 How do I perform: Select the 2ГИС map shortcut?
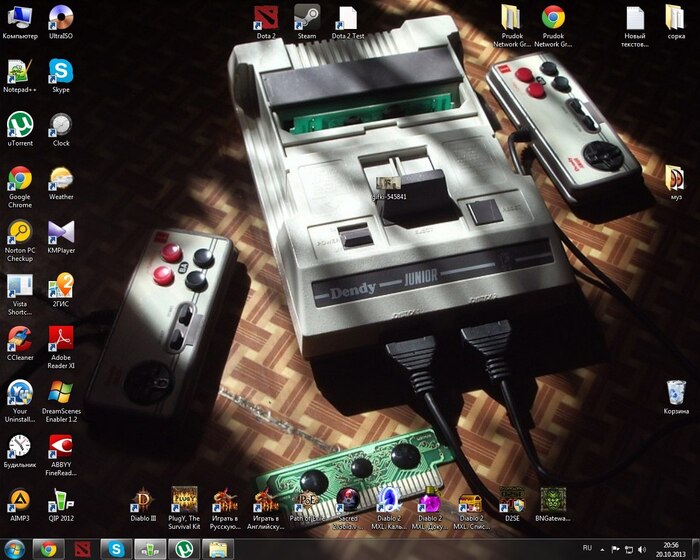pos(61,286)
